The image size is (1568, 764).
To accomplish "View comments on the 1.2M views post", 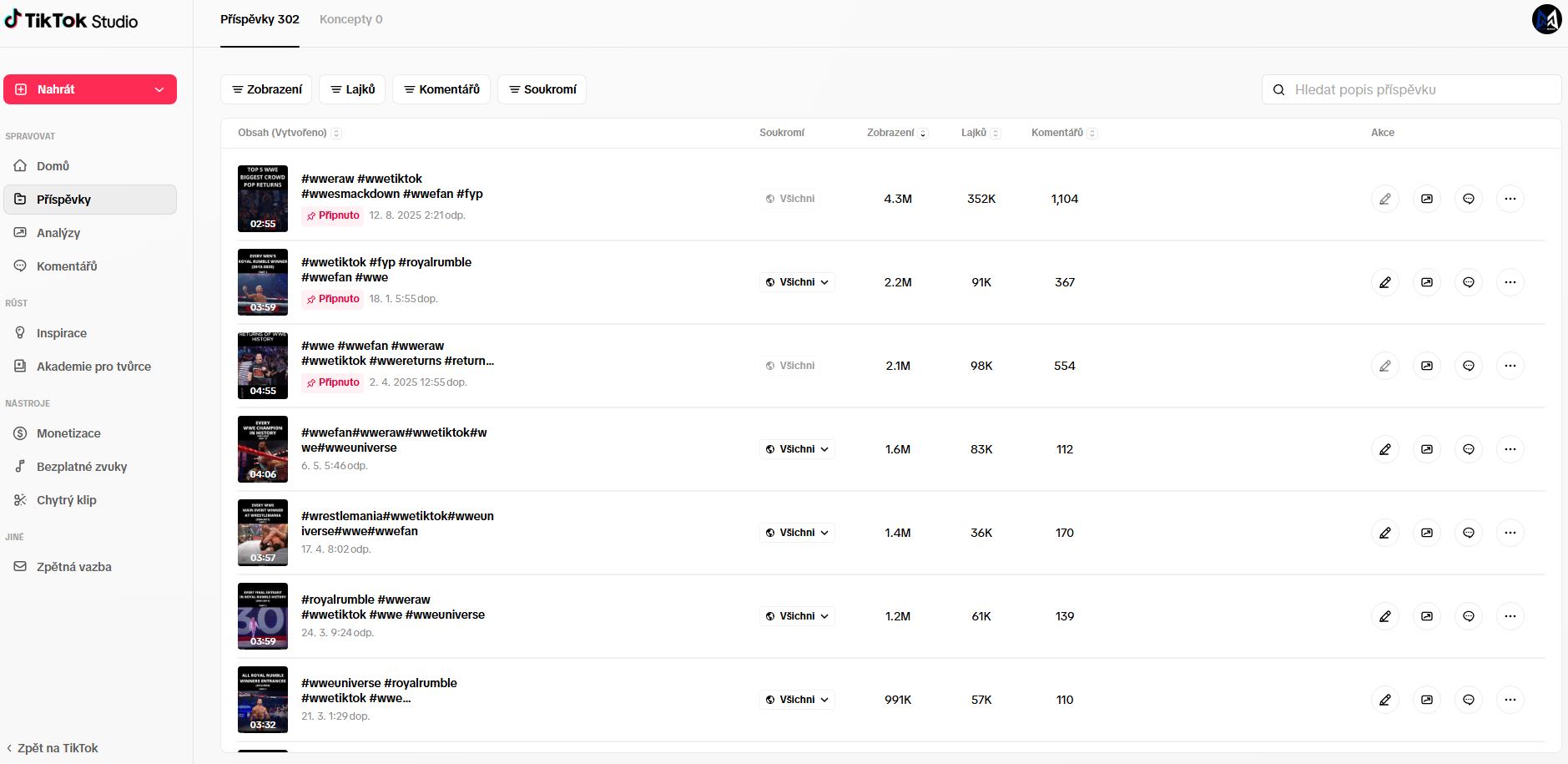I will click(x=1469, y=616).
